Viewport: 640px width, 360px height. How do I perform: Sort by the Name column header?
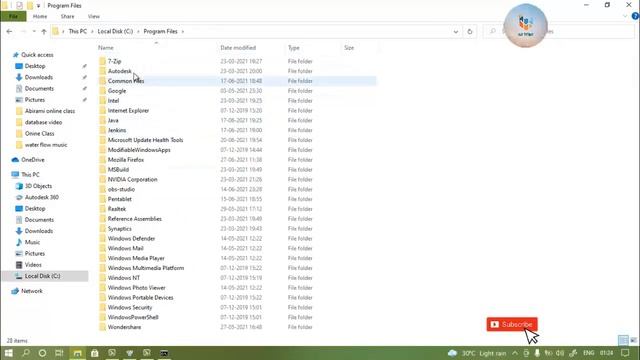tap(106, 48)
